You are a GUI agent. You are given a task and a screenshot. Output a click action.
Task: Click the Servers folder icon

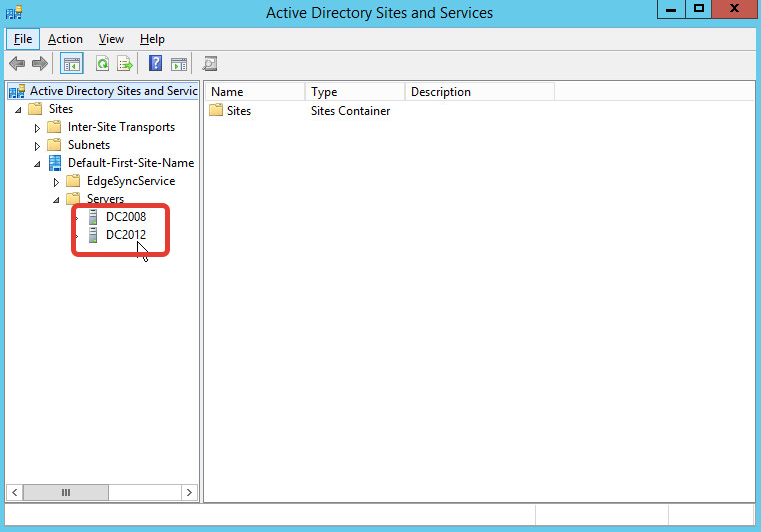point(73,199)
